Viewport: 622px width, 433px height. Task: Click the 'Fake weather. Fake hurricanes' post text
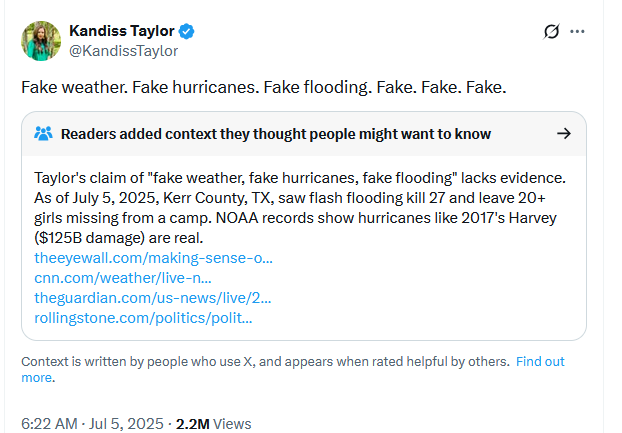(x=264, y=87)
